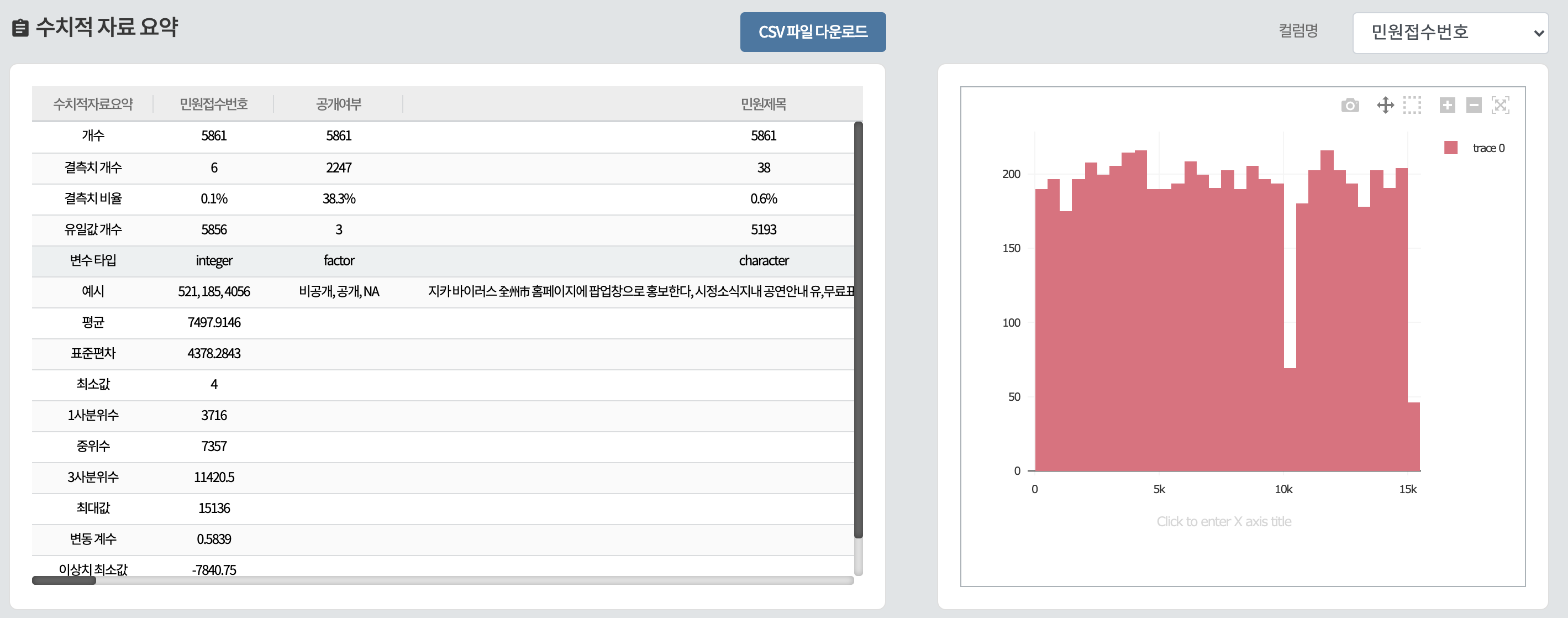Click the 변수 타입 row label
1568x618 pixels.
(92, 260)
